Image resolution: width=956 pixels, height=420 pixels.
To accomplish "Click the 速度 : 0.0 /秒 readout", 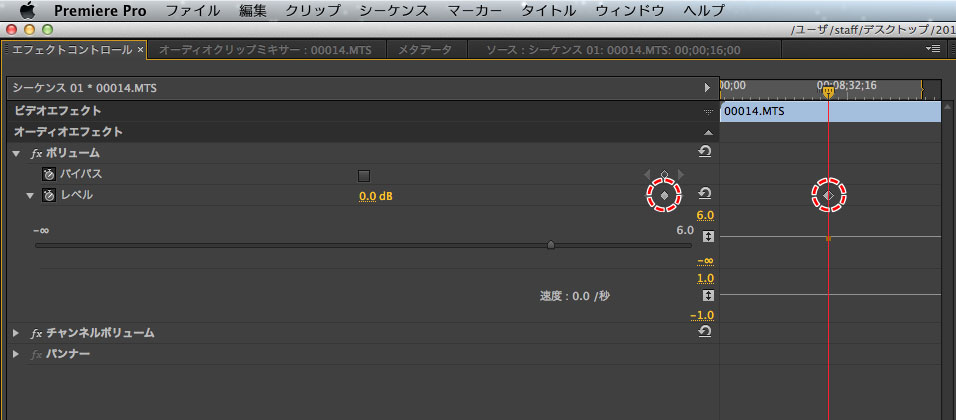I will click(x=575, y=296).
